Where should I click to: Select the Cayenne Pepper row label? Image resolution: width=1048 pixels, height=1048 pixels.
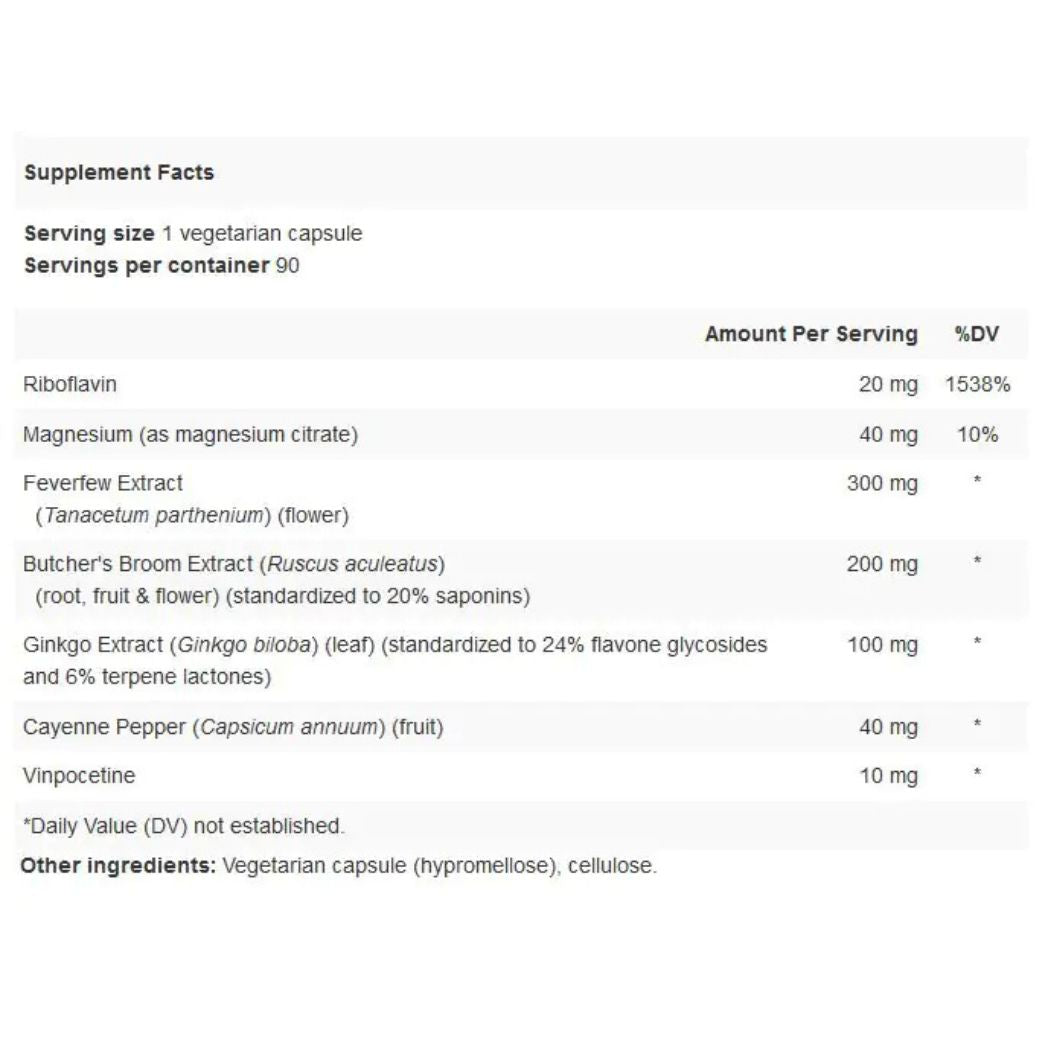point(232,727)
